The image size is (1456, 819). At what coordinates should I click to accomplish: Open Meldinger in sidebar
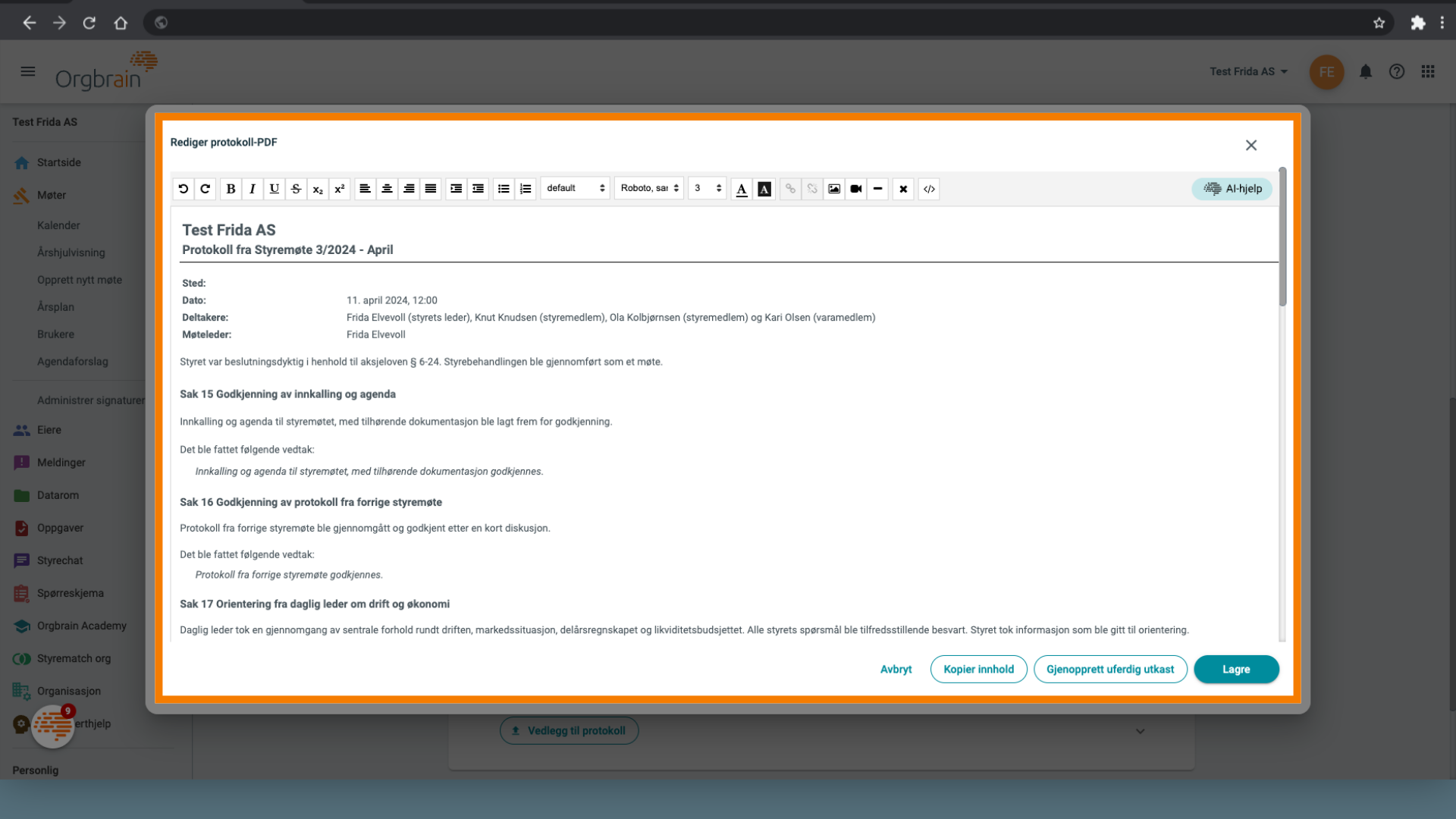tap(61, 463)
